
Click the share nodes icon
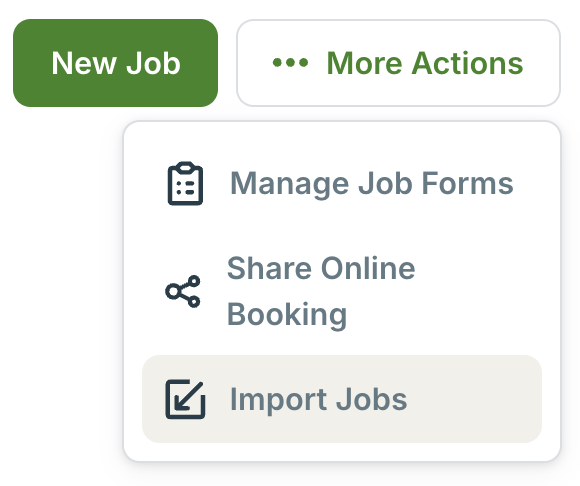click(x=183, y=291)
